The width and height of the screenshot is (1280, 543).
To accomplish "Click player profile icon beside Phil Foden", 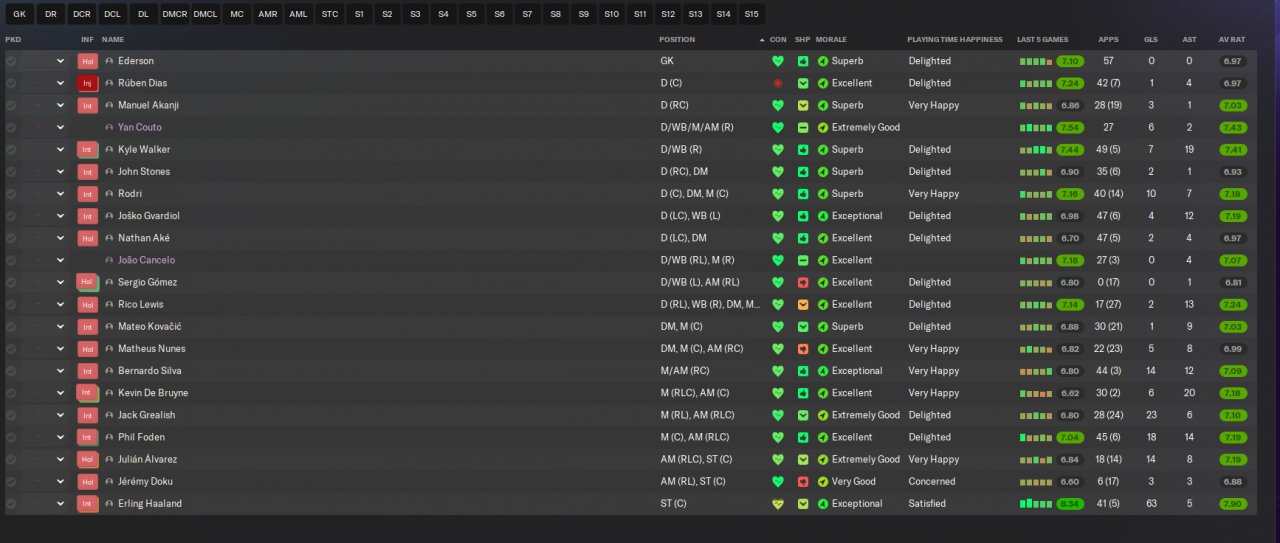I will point(109,437).
